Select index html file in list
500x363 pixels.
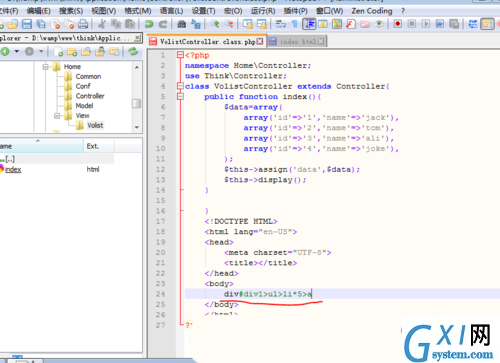pos(13,169)
